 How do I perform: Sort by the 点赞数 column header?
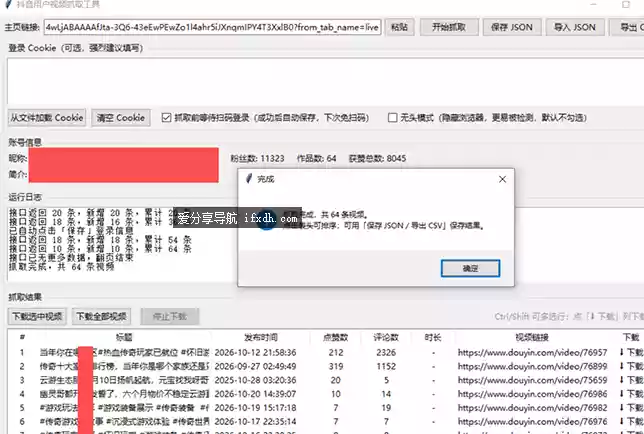point(336,338)
